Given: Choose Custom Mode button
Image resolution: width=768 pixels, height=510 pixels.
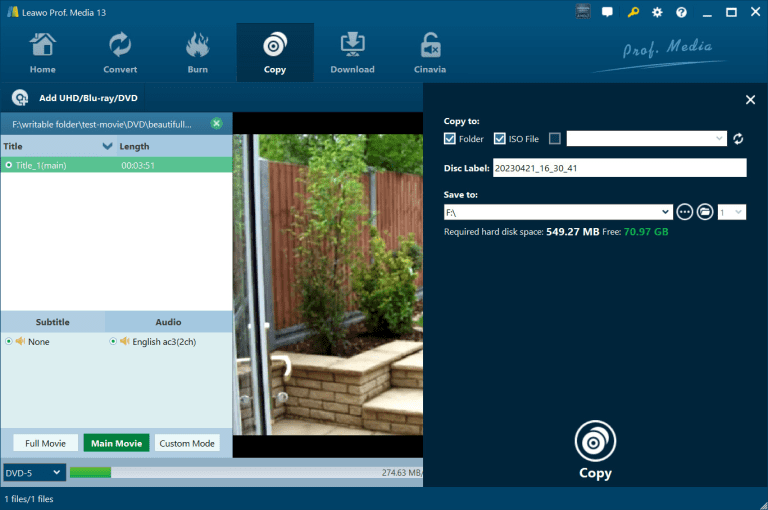Looking at the screenshot, I should (187, 443).
